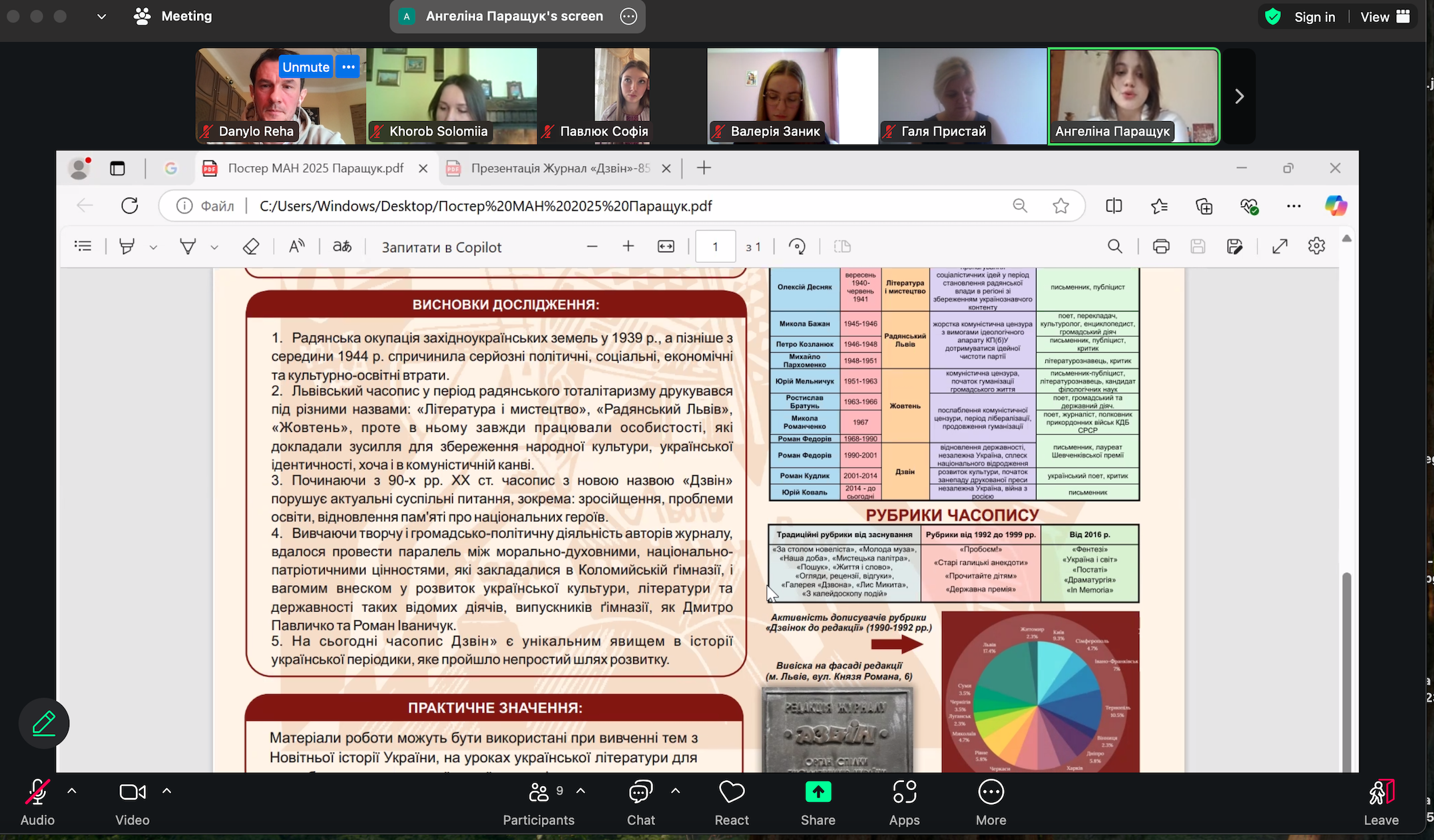
Task: Click the PDF print icon
Action: pos(1161,247)
